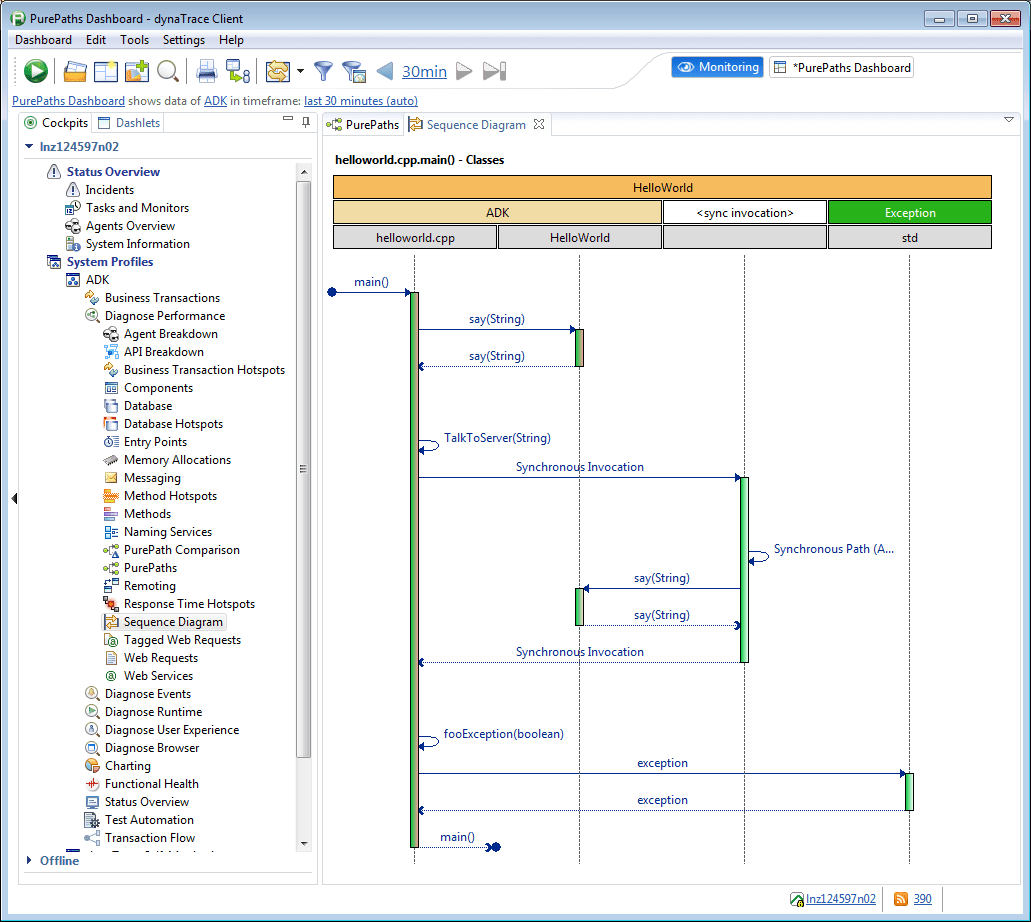
Task: Open Tagged Web Requests item
Action: coord(182,640)
